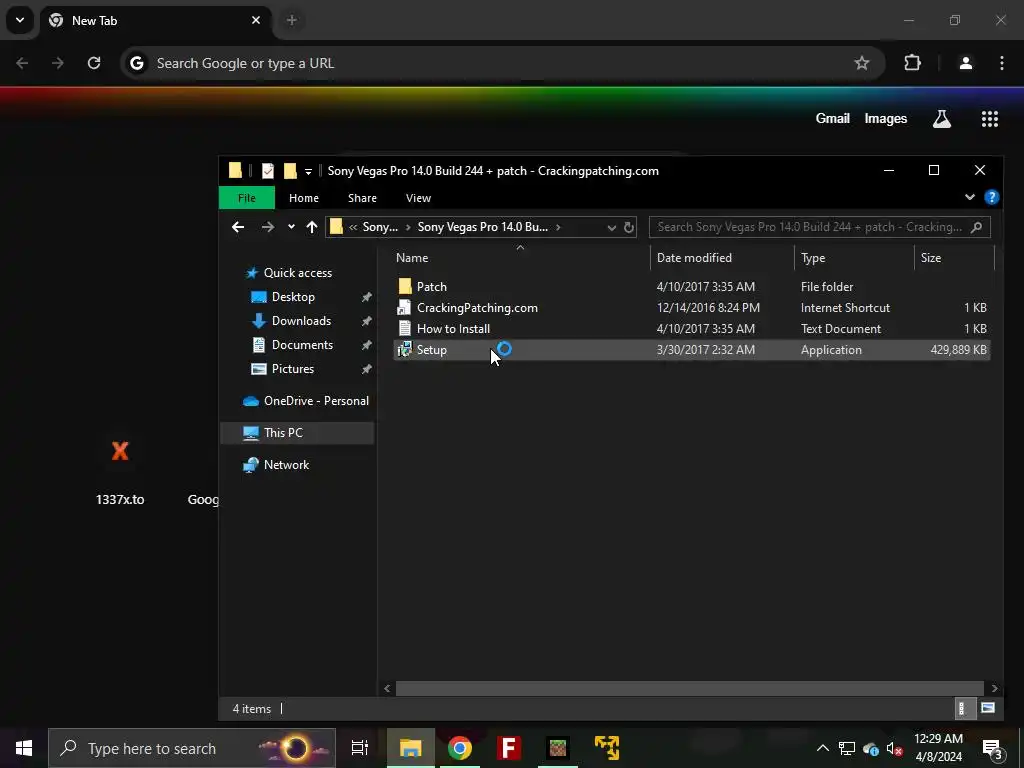Viewport: 1024px width, 768px height.
Task: Open Chrome three-dot menu
Action: [x=1002, y=63]
